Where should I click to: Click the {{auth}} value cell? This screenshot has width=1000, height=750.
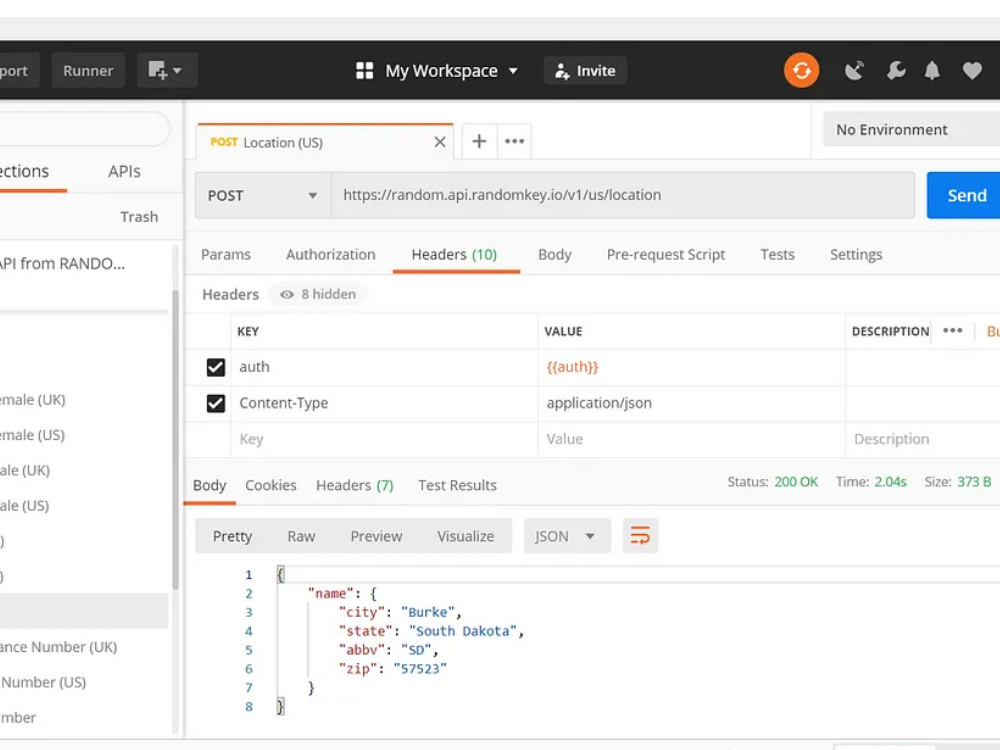691,367
